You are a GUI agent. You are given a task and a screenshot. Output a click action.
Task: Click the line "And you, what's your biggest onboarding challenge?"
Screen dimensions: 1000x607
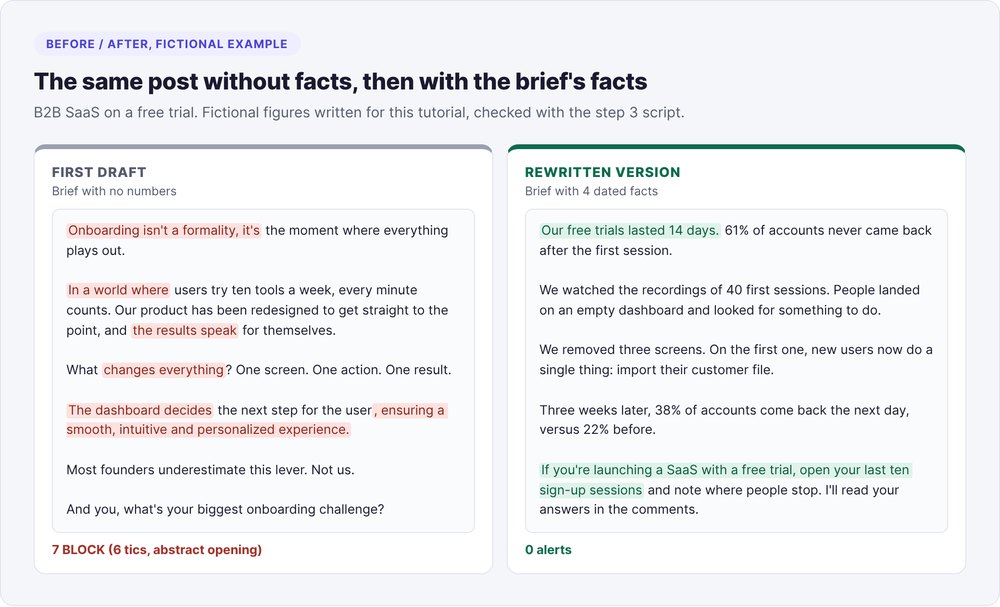[x=225, y=509]
